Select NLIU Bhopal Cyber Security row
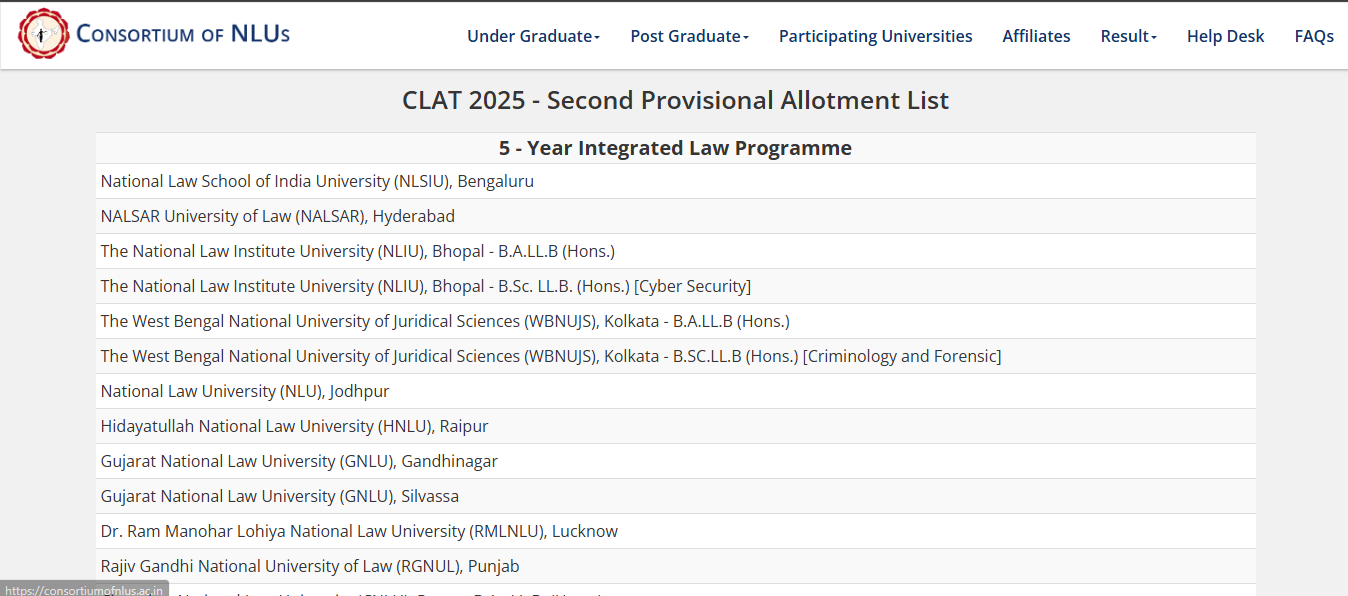This screenshot has width=1348, height=596. [425, 286]
